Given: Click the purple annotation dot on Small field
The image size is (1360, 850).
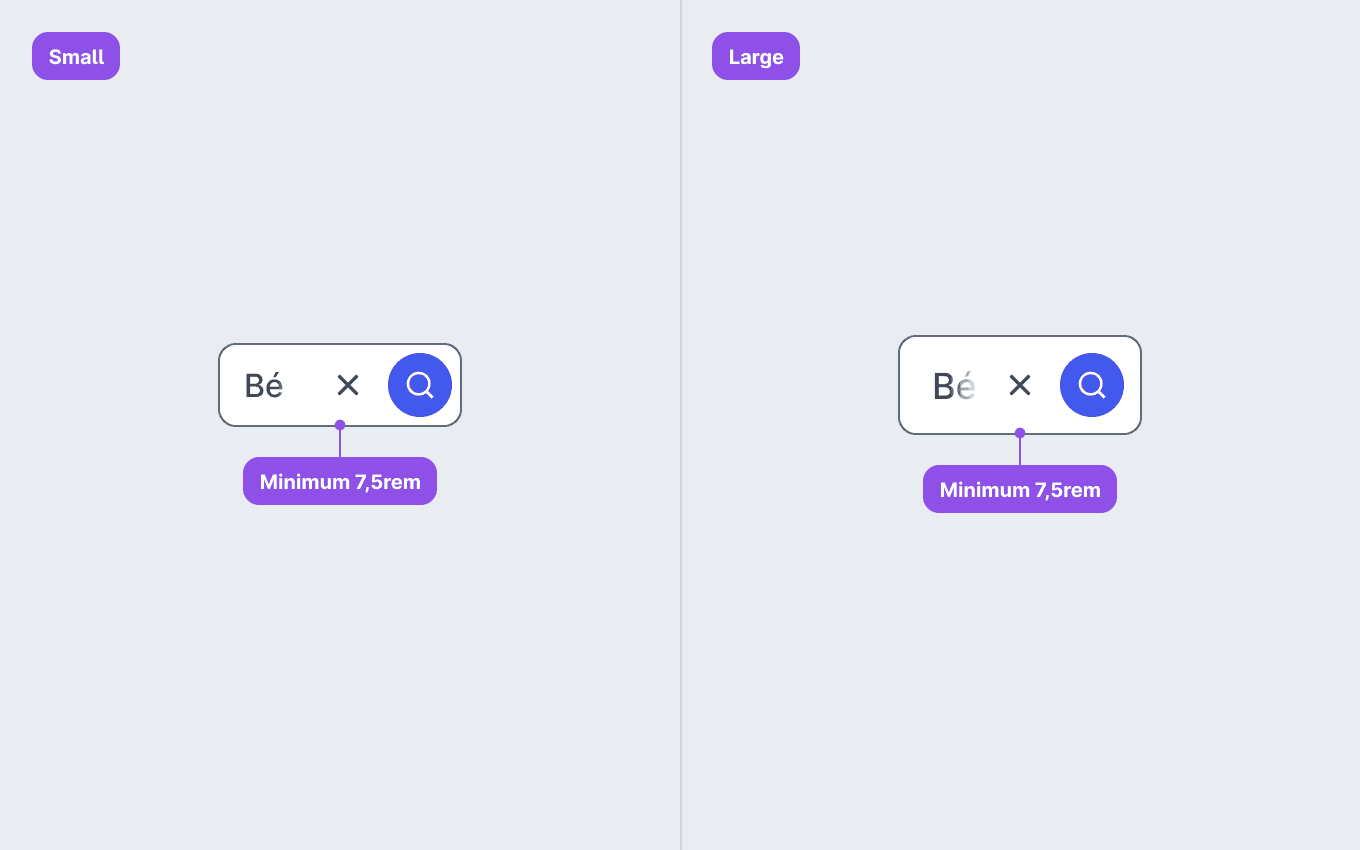Looking at the screenshot, I should [x=340, y=425].
